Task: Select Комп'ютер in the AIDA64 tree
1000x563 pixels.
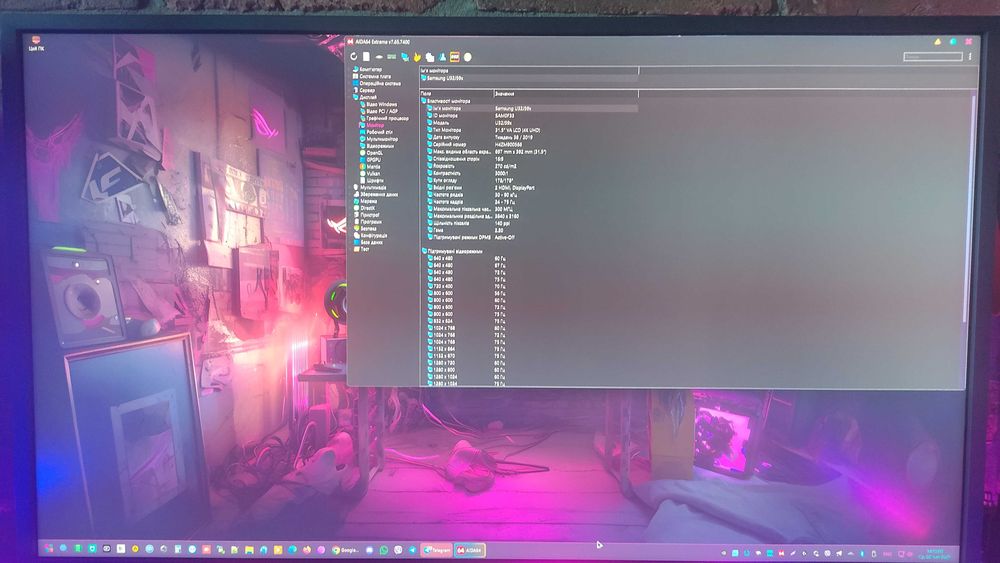Action: (367, 69)
